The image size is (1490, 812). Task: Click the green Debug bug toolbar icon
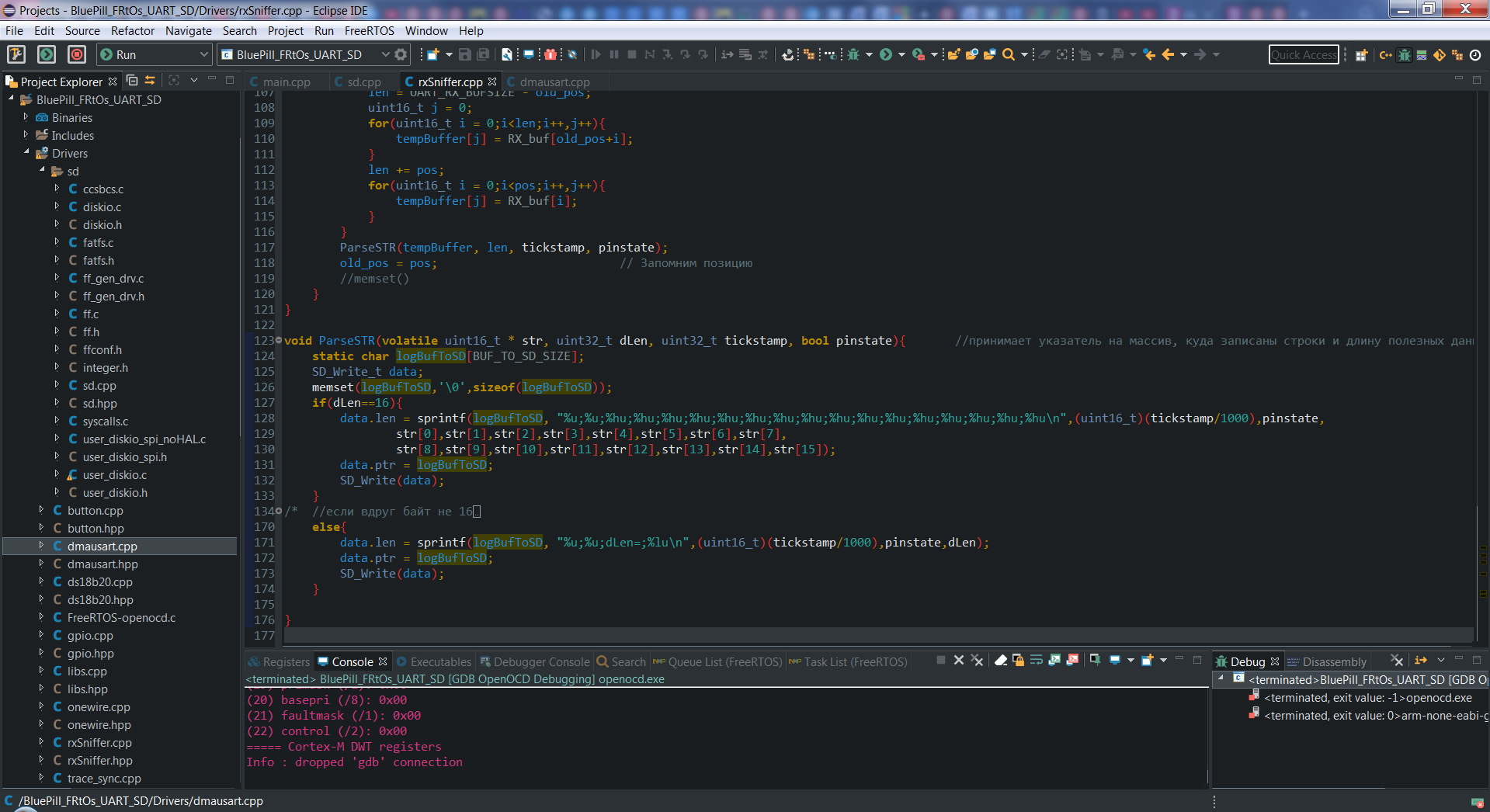pos(853,54)
